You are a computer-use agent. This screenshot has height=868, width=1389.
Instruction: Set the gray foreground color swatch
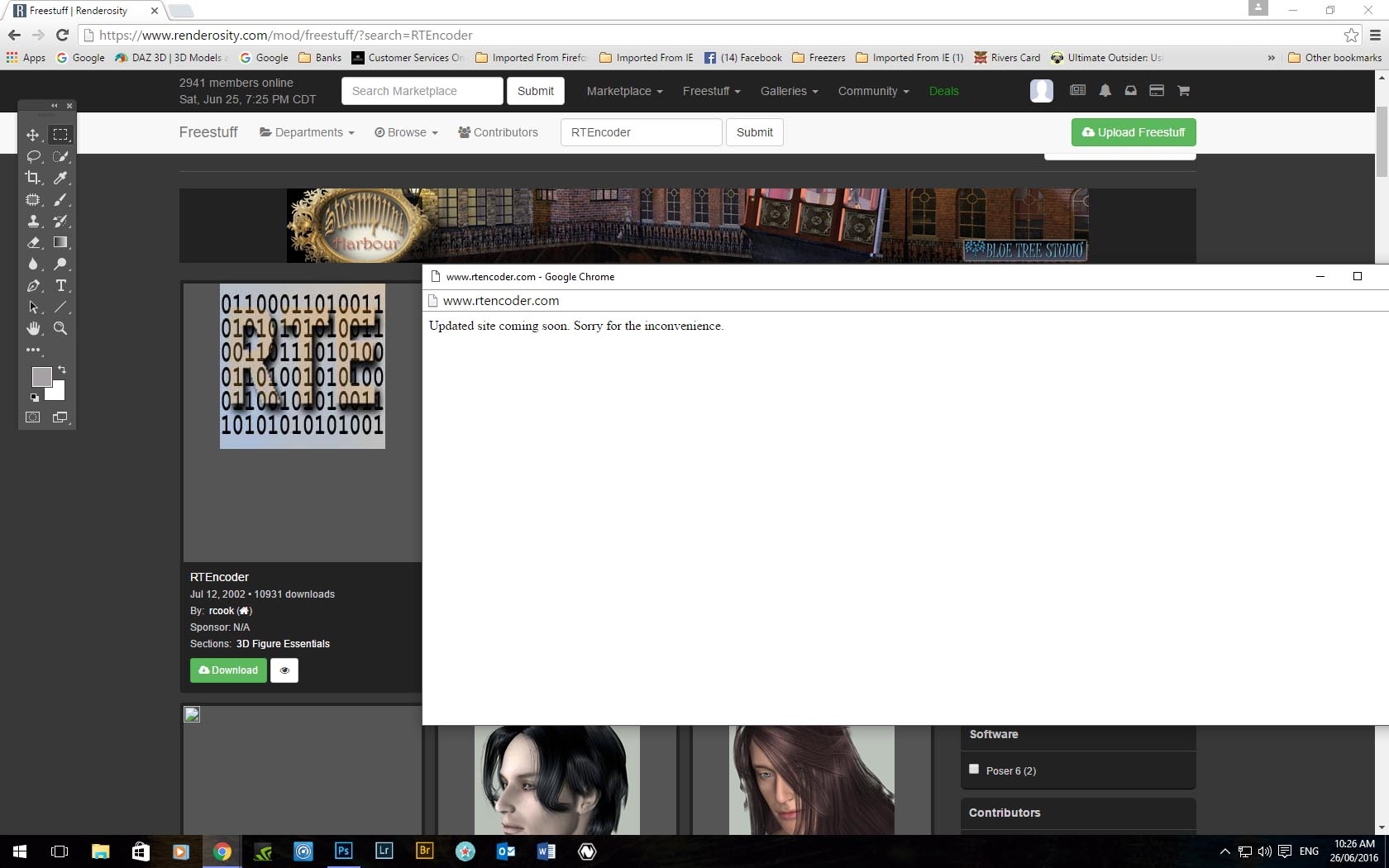[41, 376]
